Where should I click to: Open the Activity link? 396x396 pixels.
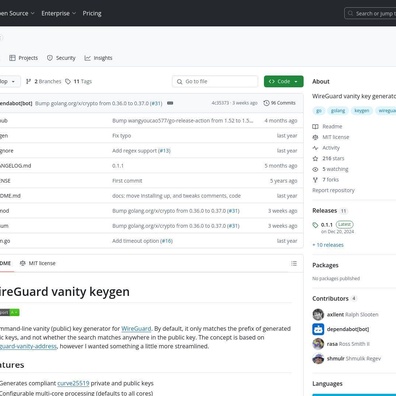(331, 148)
